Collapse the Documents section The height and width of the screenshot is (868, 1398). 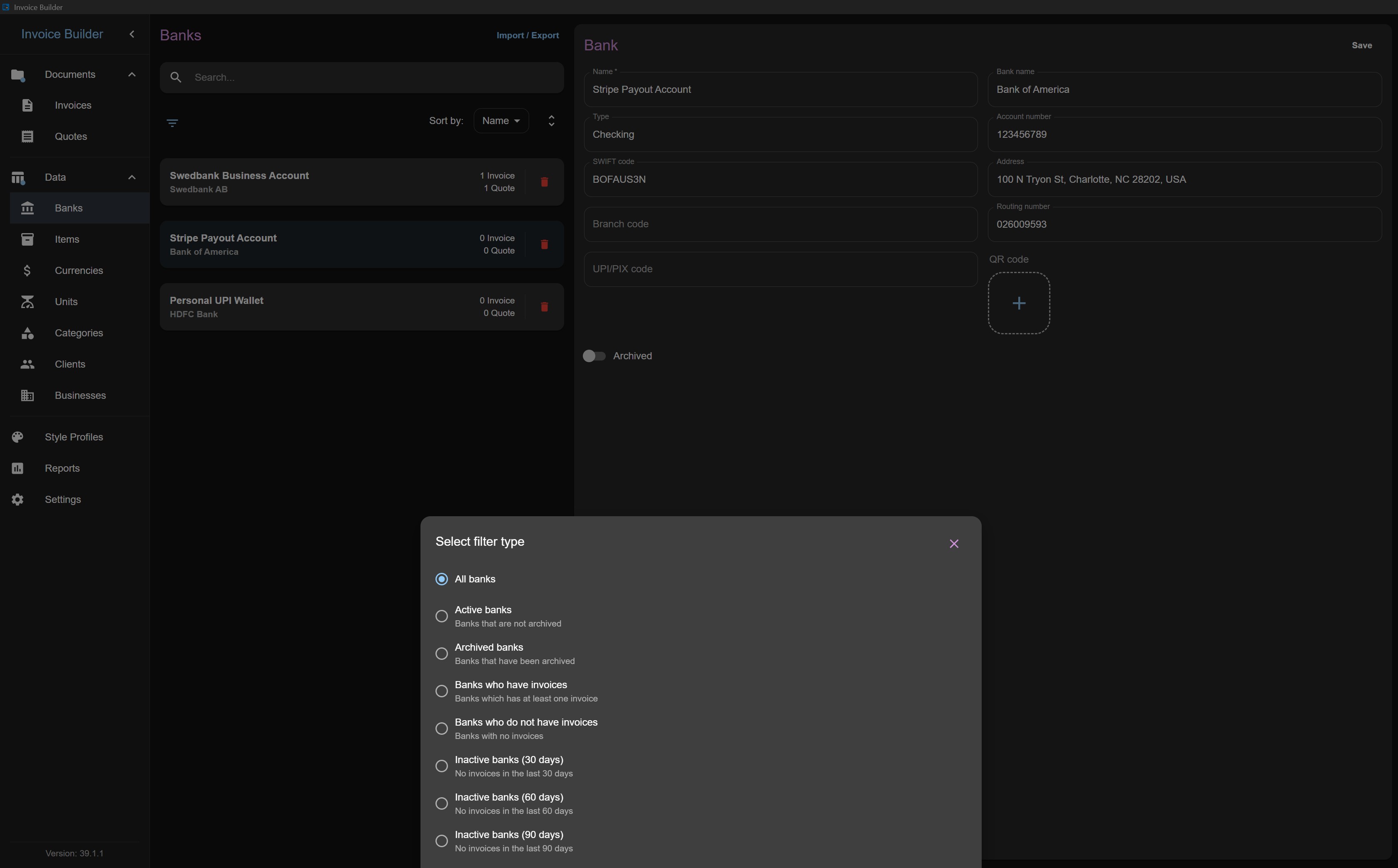click(x=132, y=75)
